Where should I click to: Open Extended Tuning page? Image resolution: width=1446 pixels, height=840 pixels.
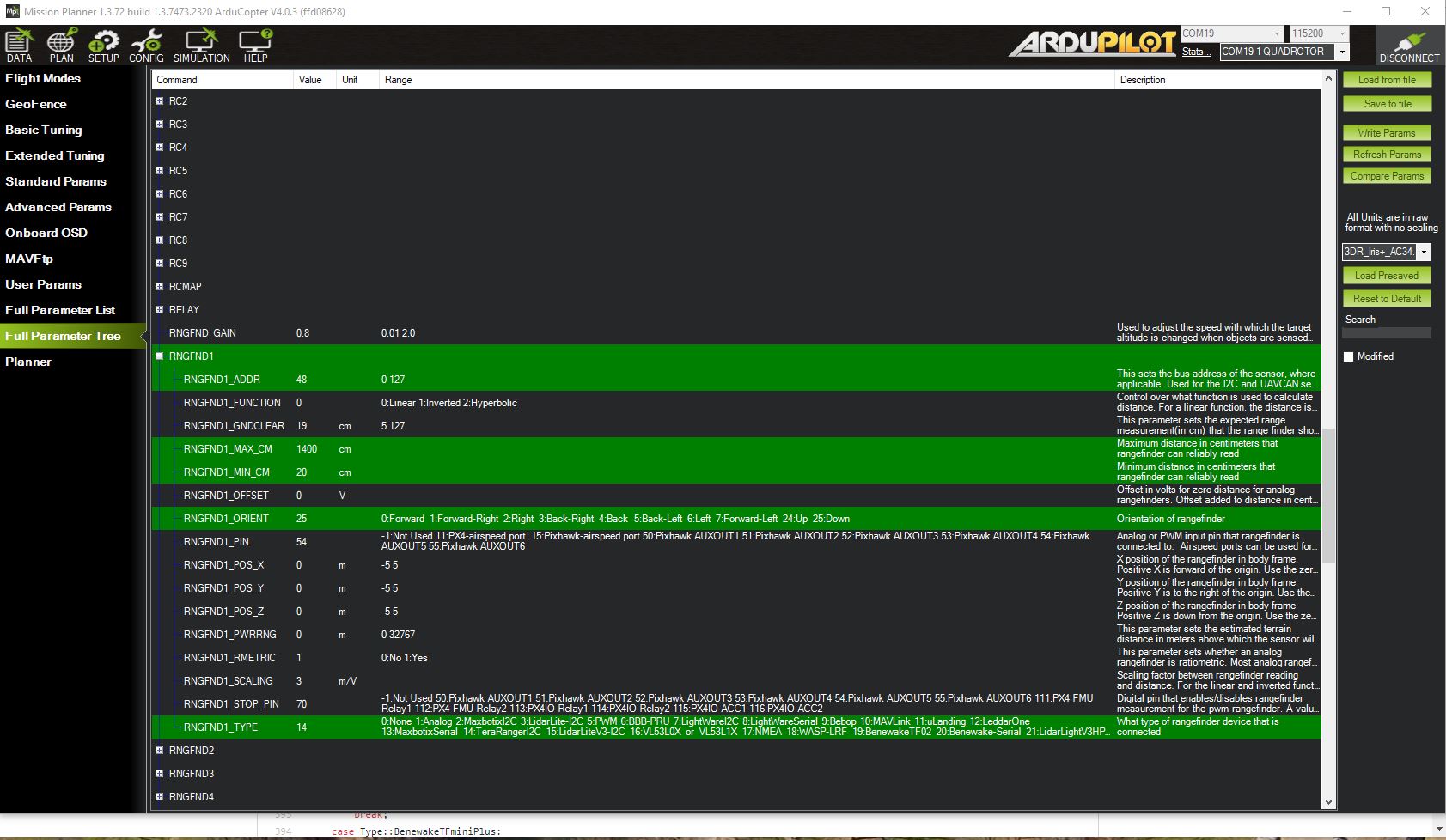(x=55, y=155)
